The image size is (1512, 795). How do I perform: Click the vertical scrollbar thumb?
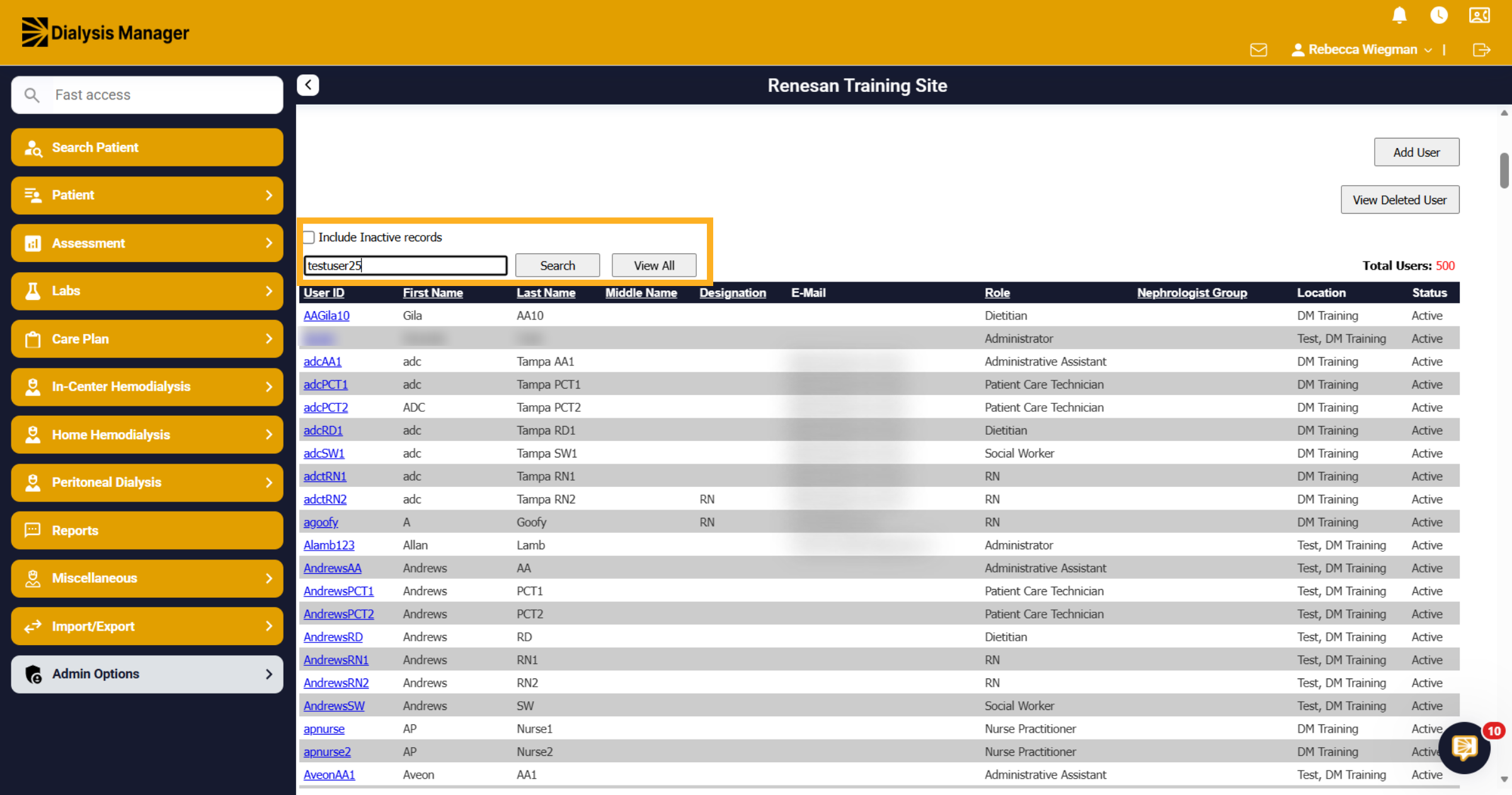[1504, 170]
